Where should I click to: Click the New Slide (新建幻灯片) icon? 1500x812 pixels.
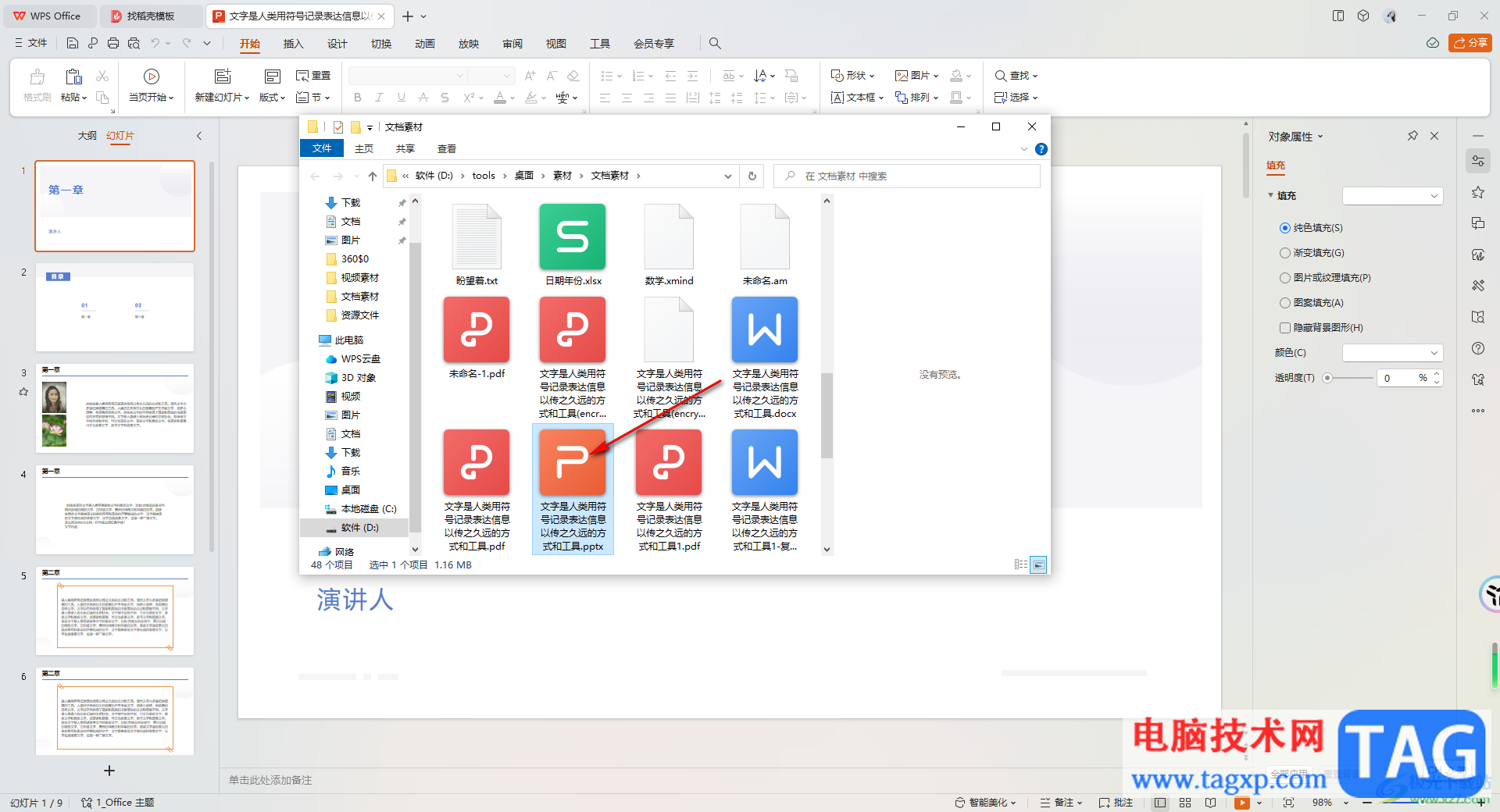pos(223,77)
